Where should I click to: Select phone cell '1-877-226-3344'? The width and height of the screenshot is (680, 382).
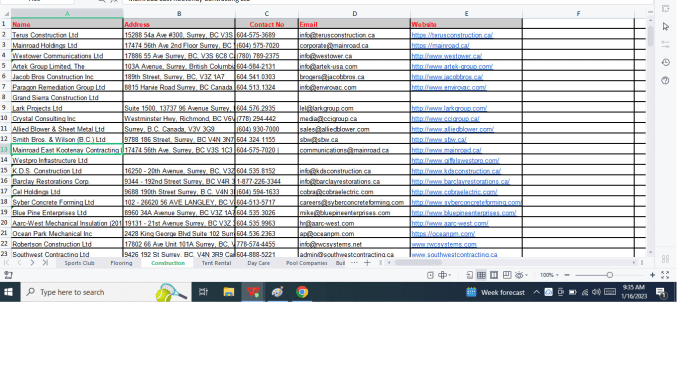click(x=267, y=181)
